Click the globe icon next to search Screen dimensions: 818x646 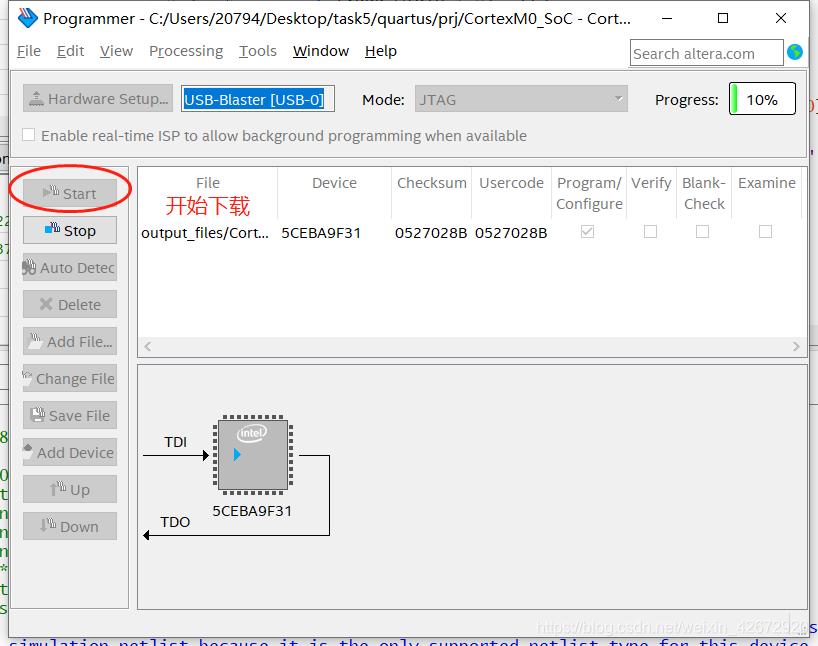pyautogui.click(x=795, y=52)
